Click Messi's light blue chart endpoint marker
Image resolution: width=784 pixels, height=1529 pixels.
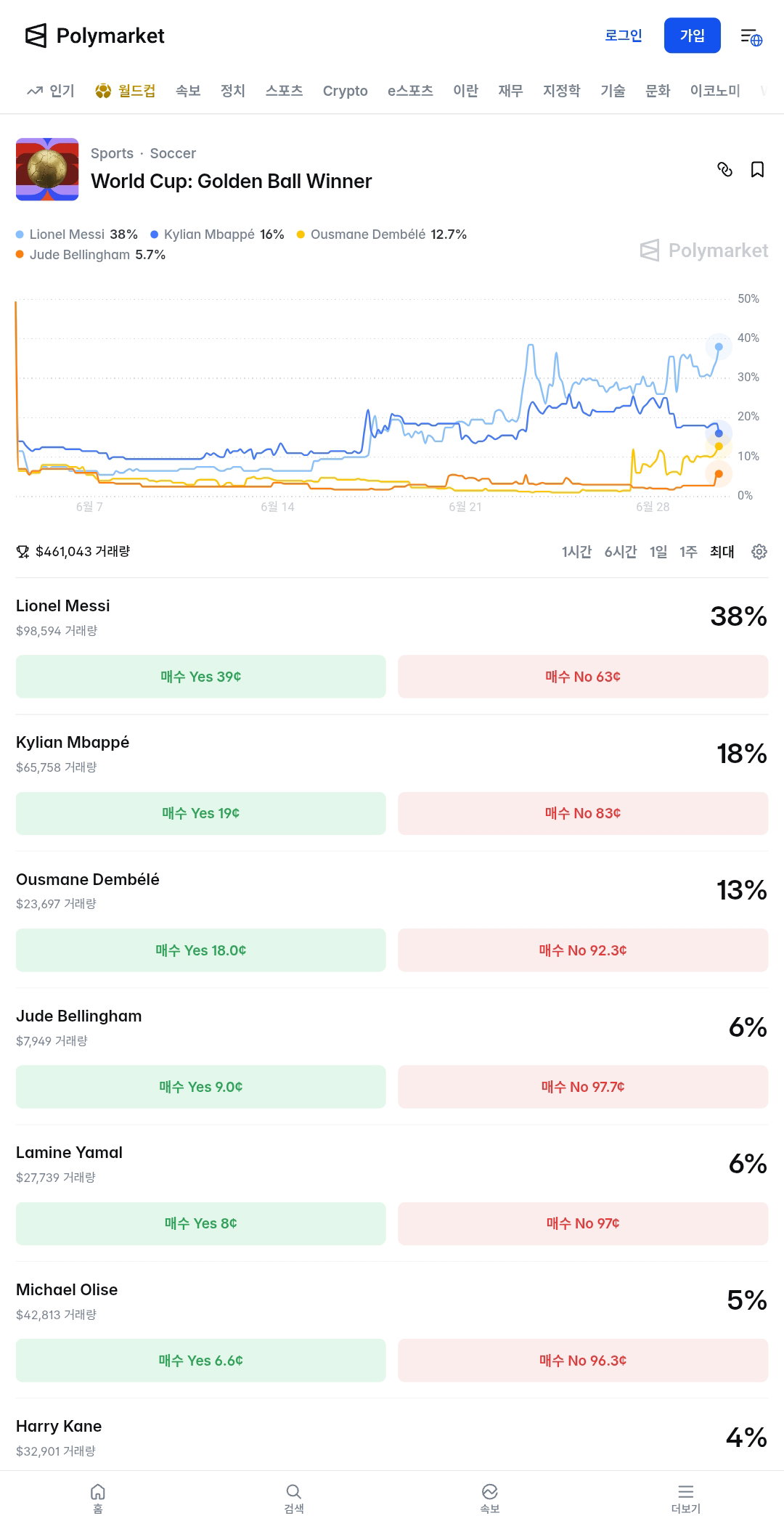tap(719, 346)
